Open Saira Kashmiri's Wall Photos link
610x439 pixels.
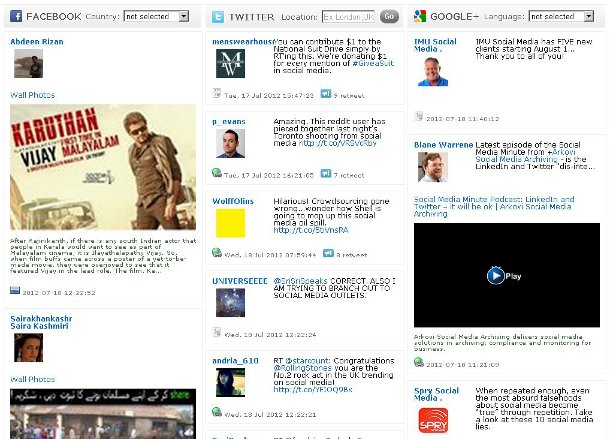click(x=33, y=379)
